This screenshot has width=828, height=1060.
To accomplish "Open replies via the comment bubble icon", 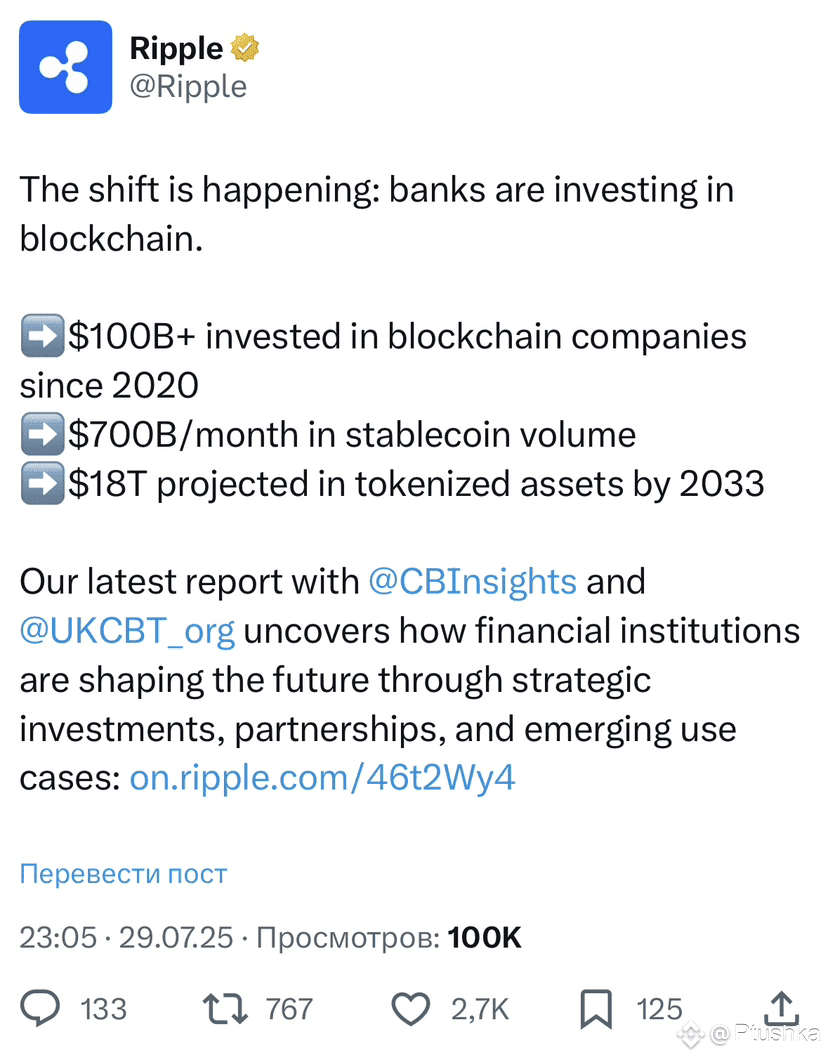I will 42,1009.
